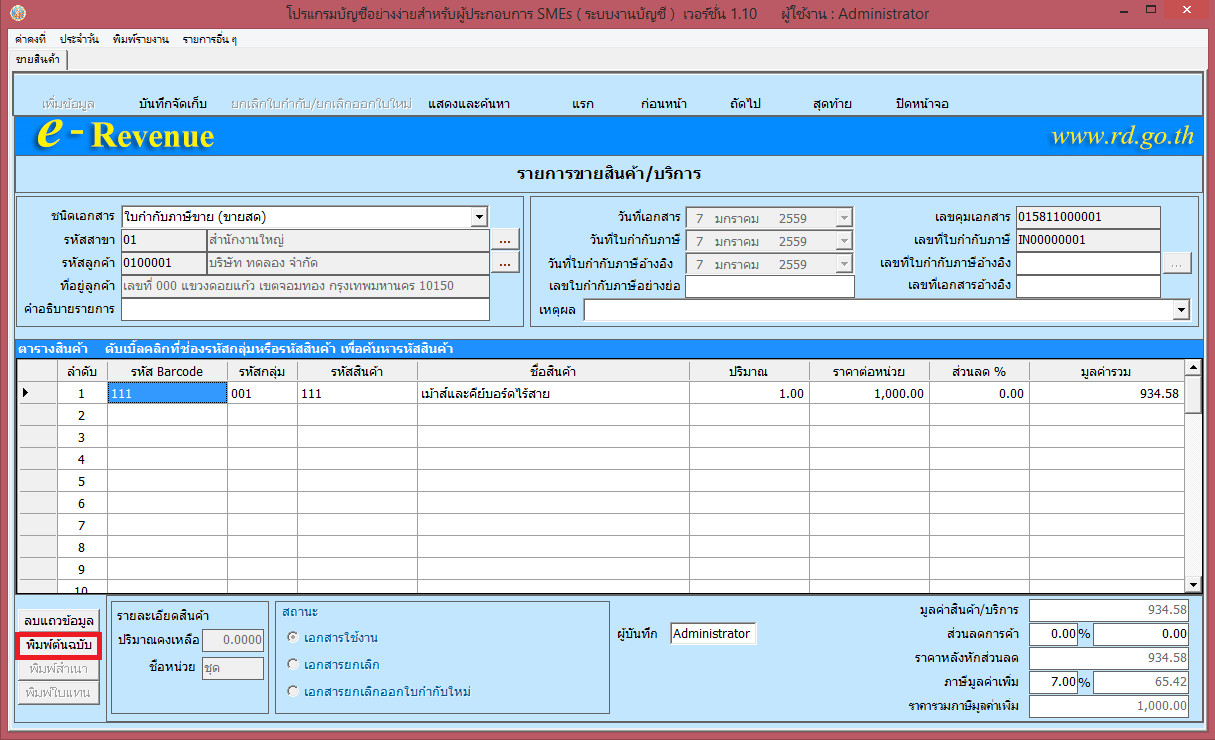Click มูลค่ารวม cell showing 934.58

(1107, 393)
